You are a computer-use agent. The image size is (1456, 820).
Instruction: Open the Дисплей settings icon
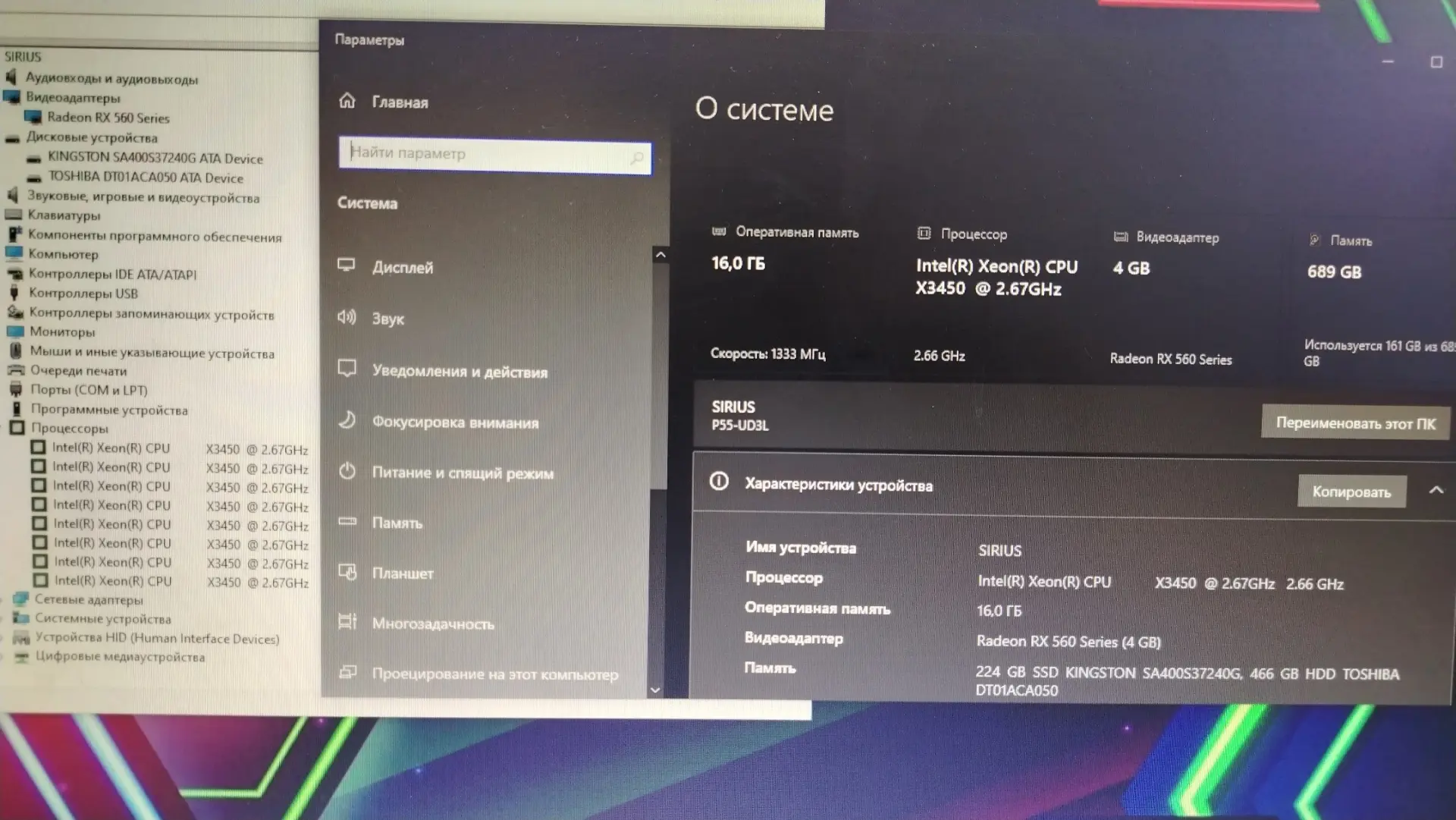pos(347,265)
